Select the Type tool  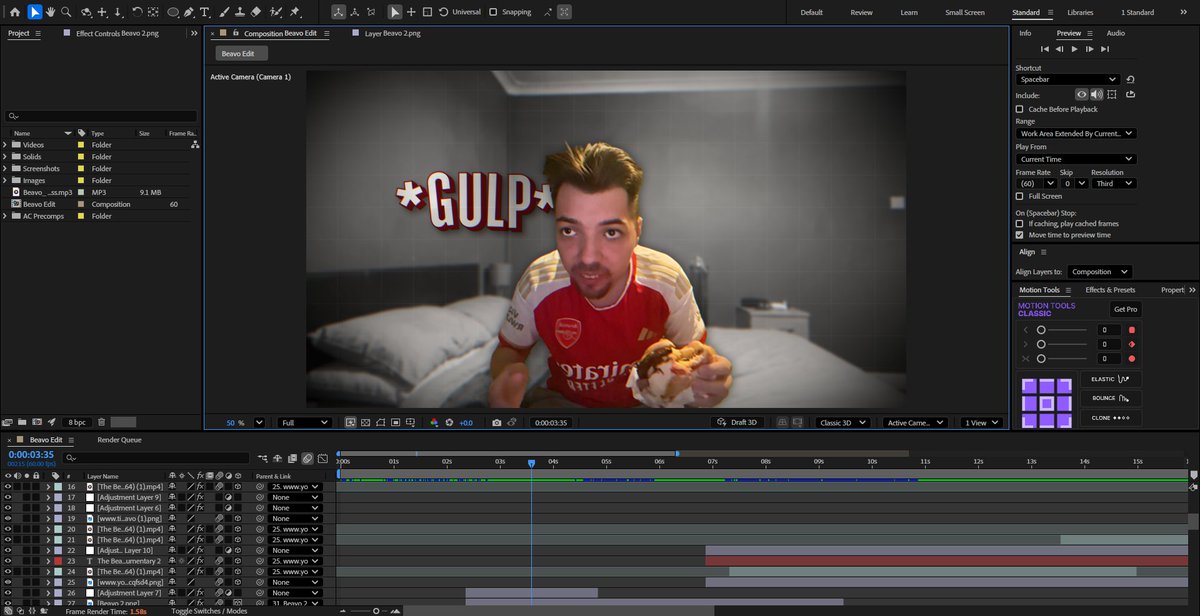coord(205,12)
